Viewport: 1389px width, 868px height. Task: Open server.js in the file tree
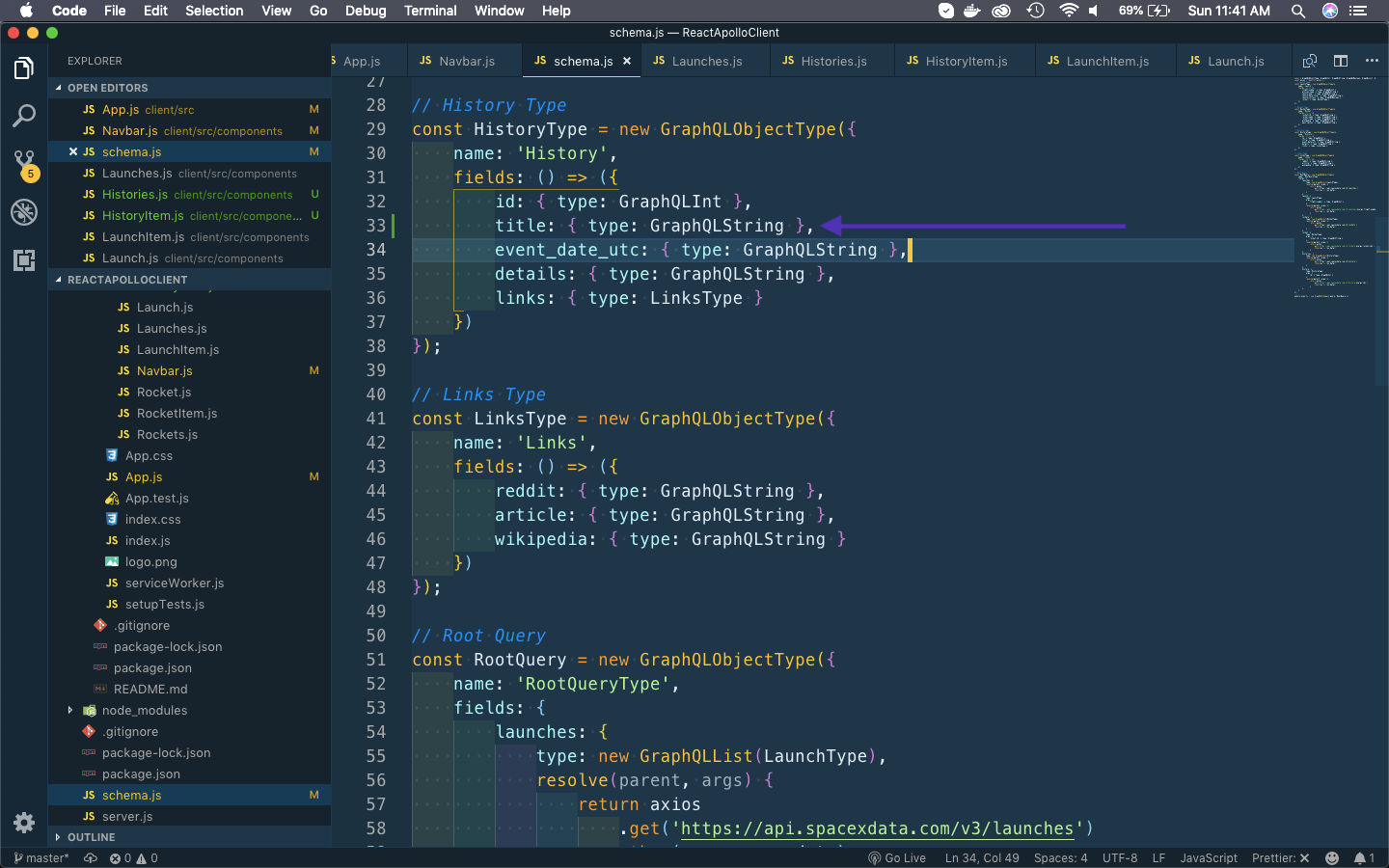coord(189,817)
